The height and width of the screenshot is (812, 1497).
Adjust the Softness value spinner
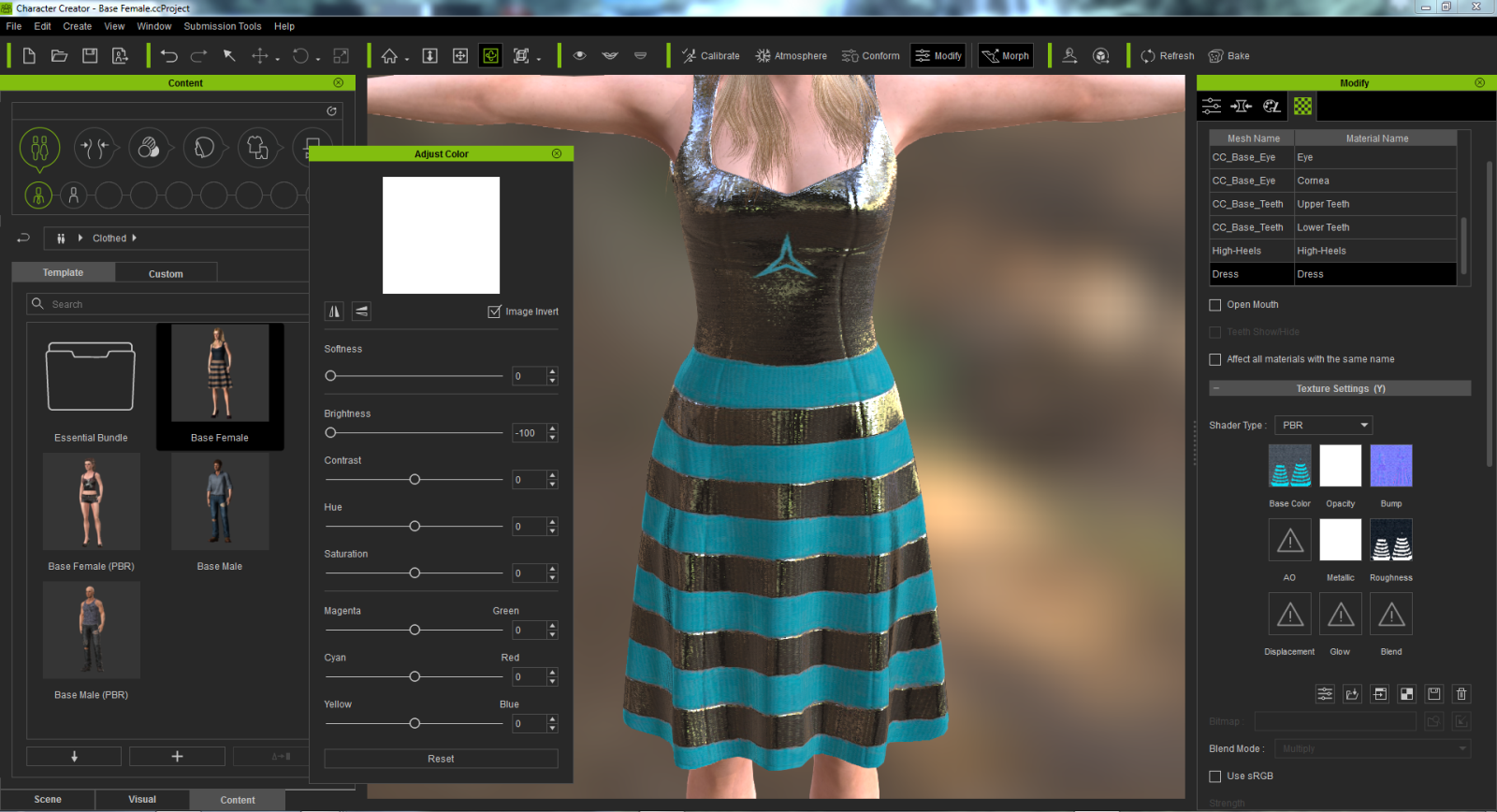(552, 376)
